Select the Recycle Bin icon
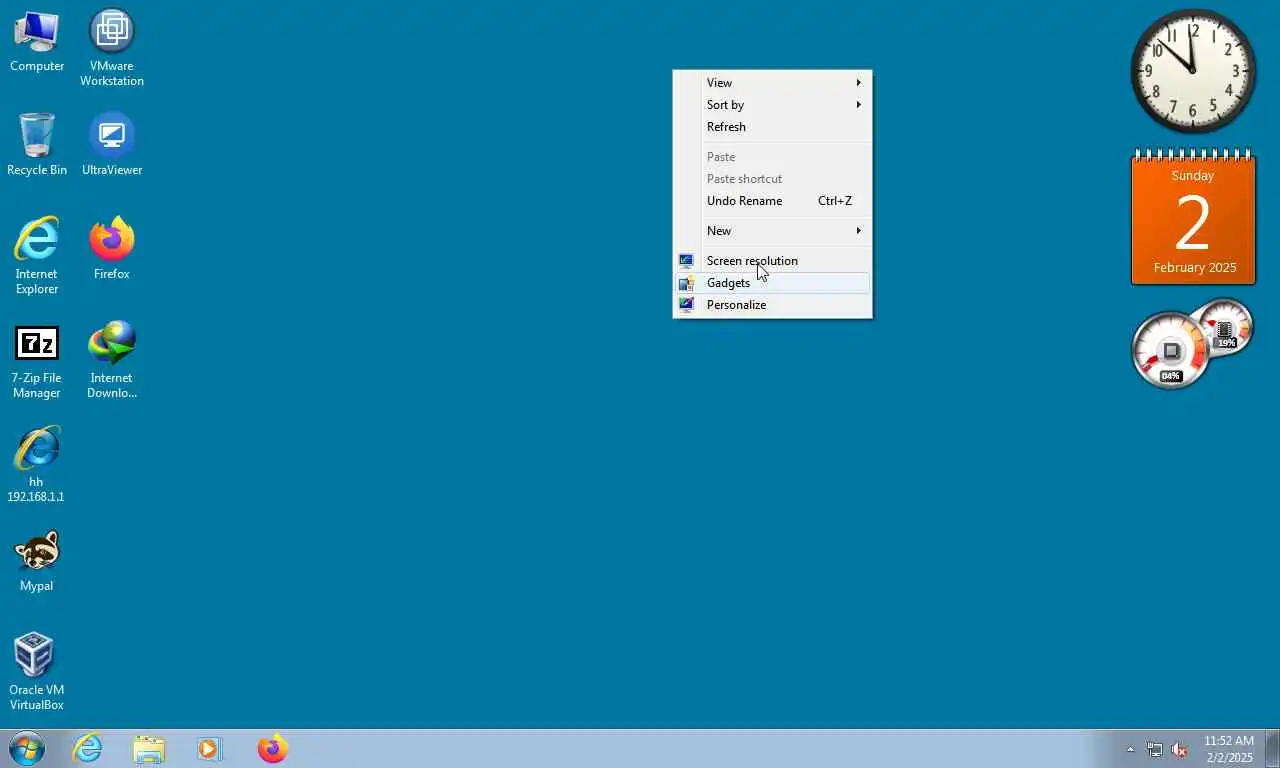 point(37,145)
